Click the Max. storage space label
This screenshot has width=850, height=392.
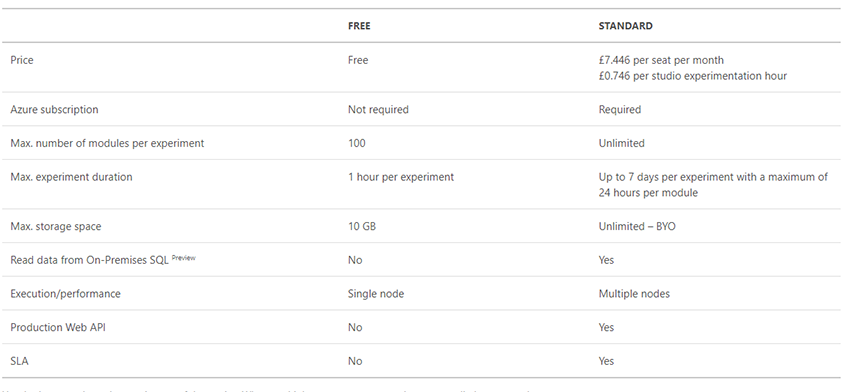click(x=56, y=227)
